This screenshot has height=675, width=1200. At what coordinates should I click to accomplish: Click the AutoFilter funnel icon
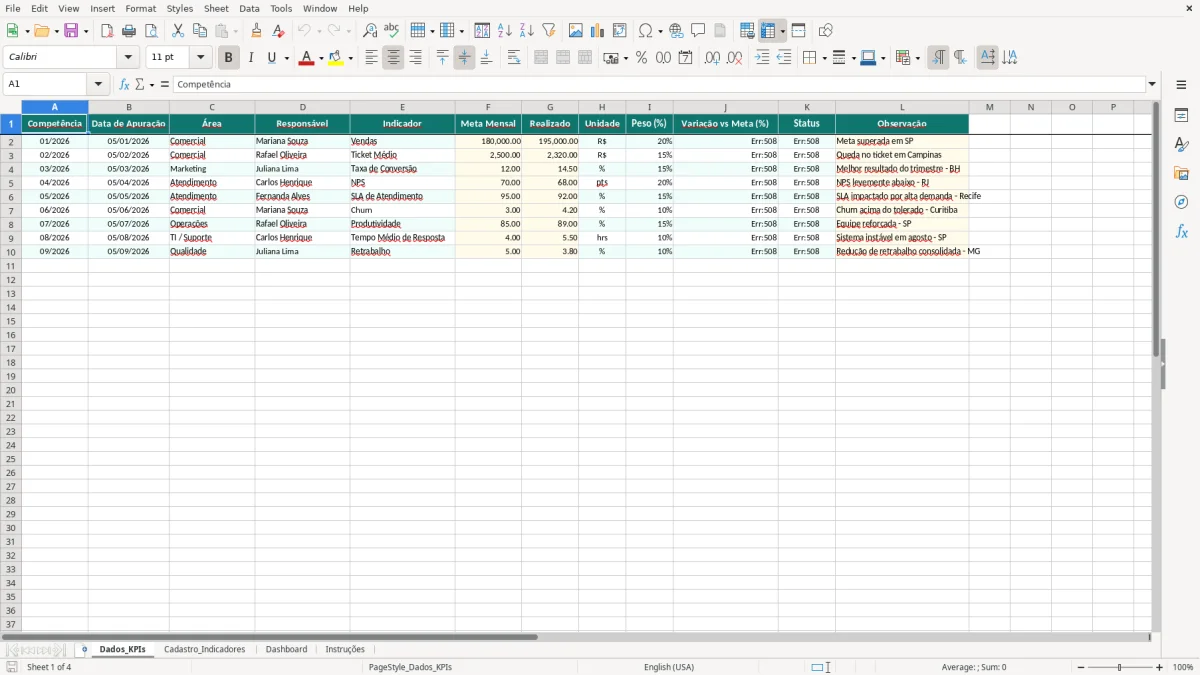549,31
